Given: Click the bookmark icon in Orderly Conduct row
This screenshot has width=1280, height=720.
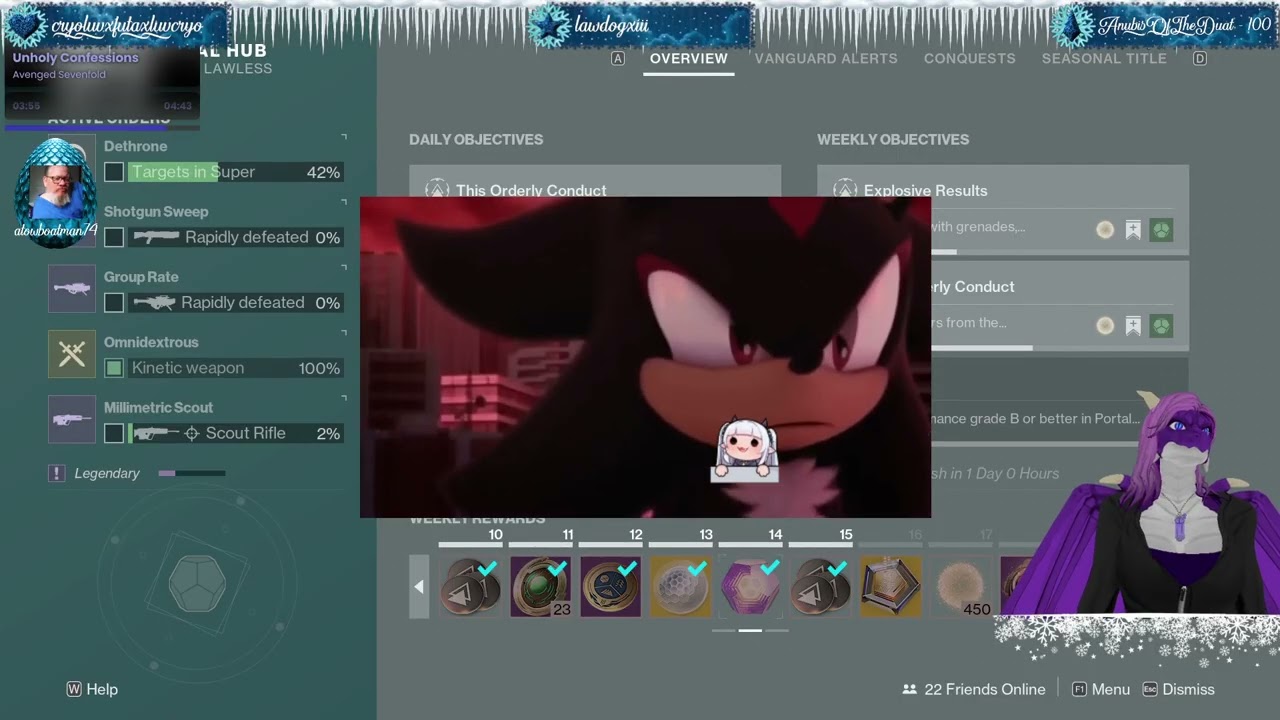Looking at the screenshot, I should (1133, 325).
